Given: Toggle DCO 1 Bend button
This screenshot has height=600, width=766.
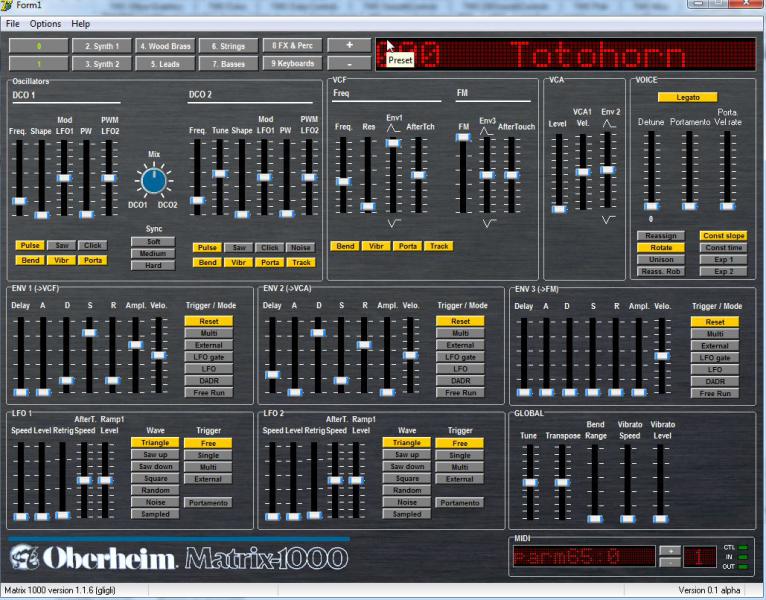Looking at the screenshot, I should tap(30, 260).
